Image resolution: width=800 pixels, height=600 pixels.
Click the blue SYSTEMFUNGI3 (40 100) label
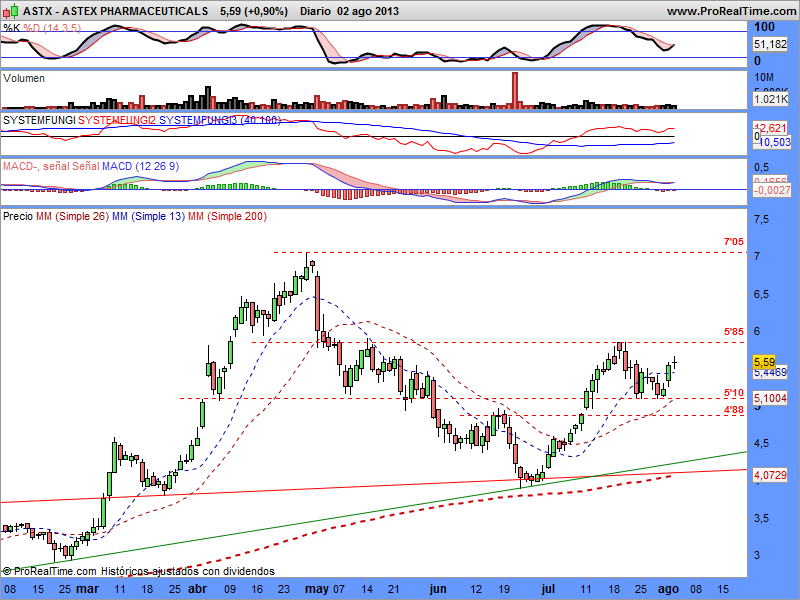click(x=220, y=120)
